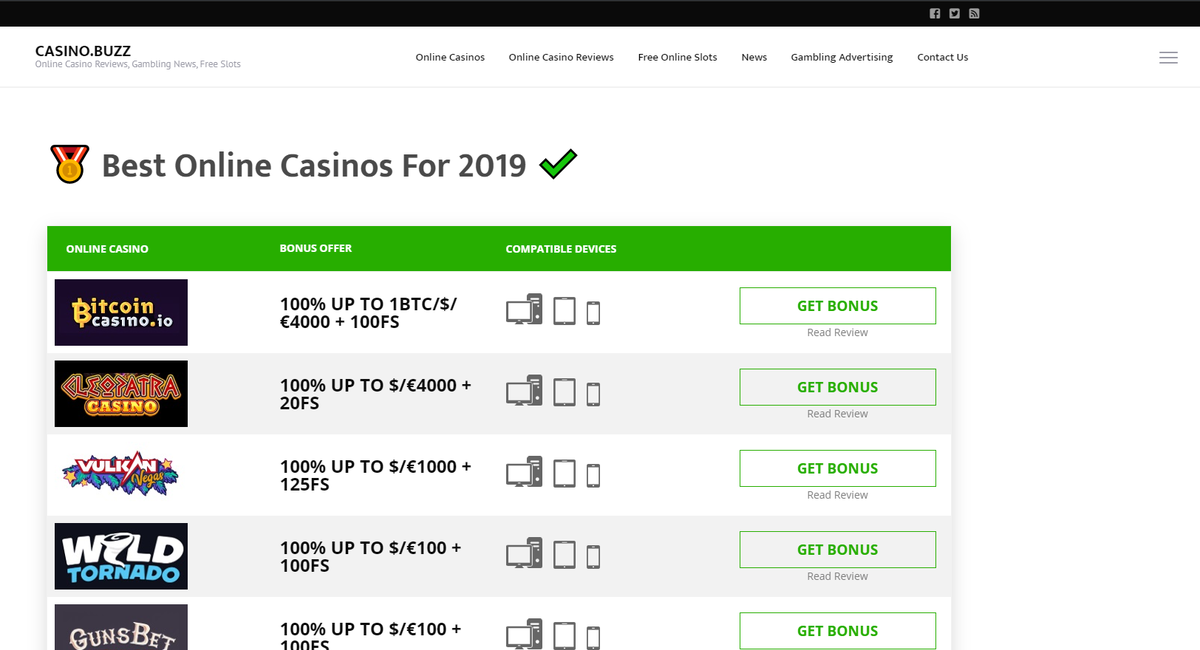1200x650 pixels.
Task: Open the hamburger menu icon
Action: 1168,58
